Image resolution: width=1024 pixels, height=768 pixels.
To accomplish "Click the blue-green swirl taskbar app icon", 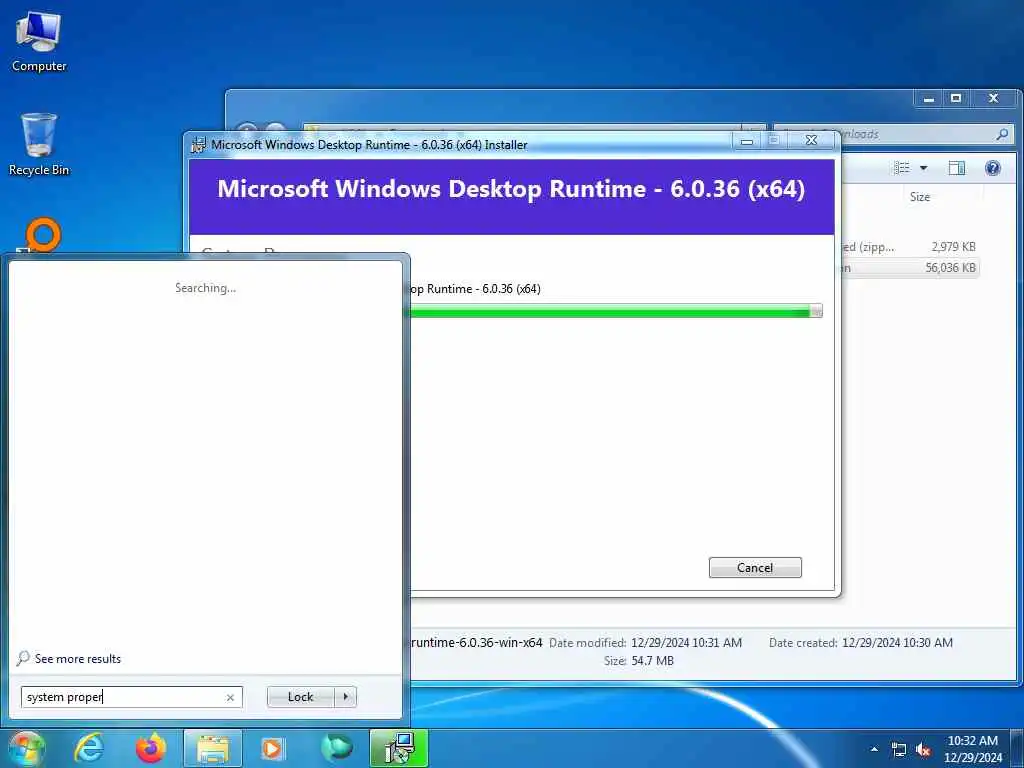I will (336, 748).
